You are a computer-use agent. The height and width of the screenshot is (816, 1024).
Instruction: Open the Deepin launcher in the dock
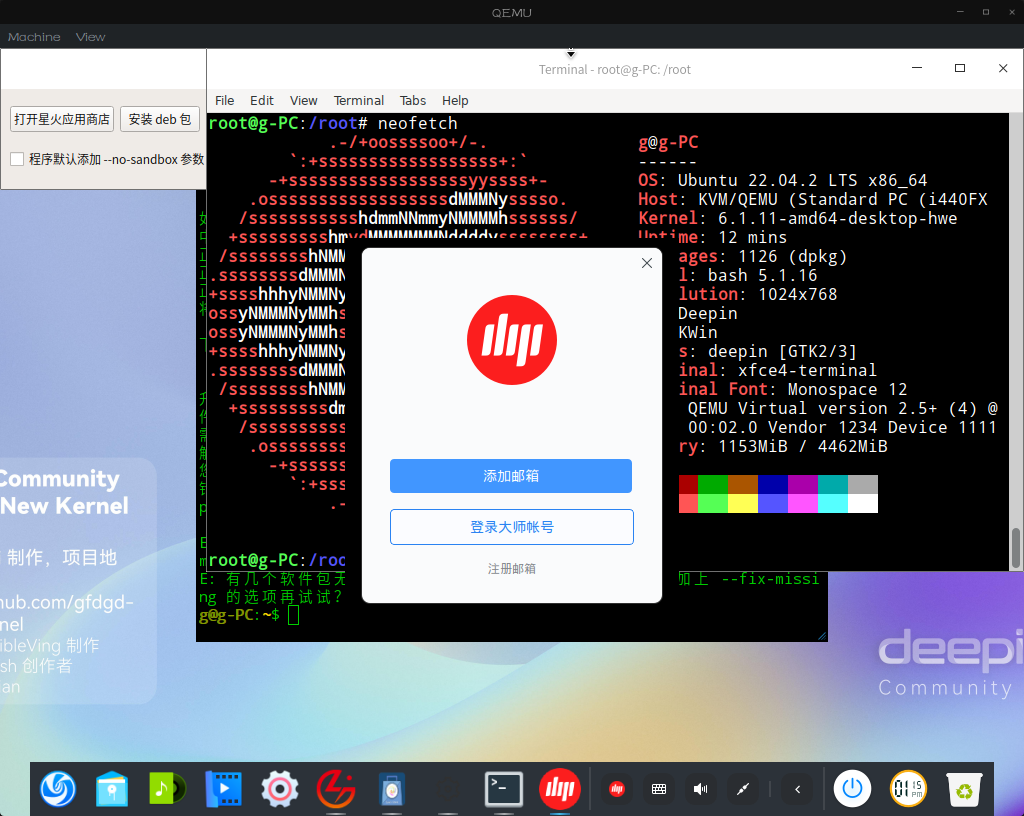[x=57, y=789]
